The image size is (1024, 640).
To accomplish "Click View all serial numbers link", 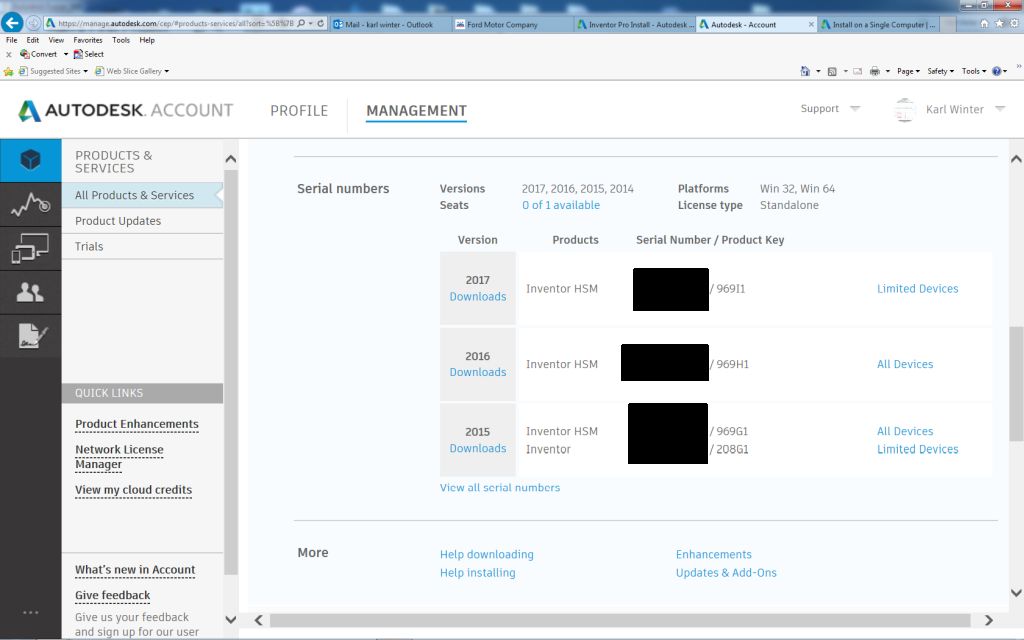I will coord(500,487).
